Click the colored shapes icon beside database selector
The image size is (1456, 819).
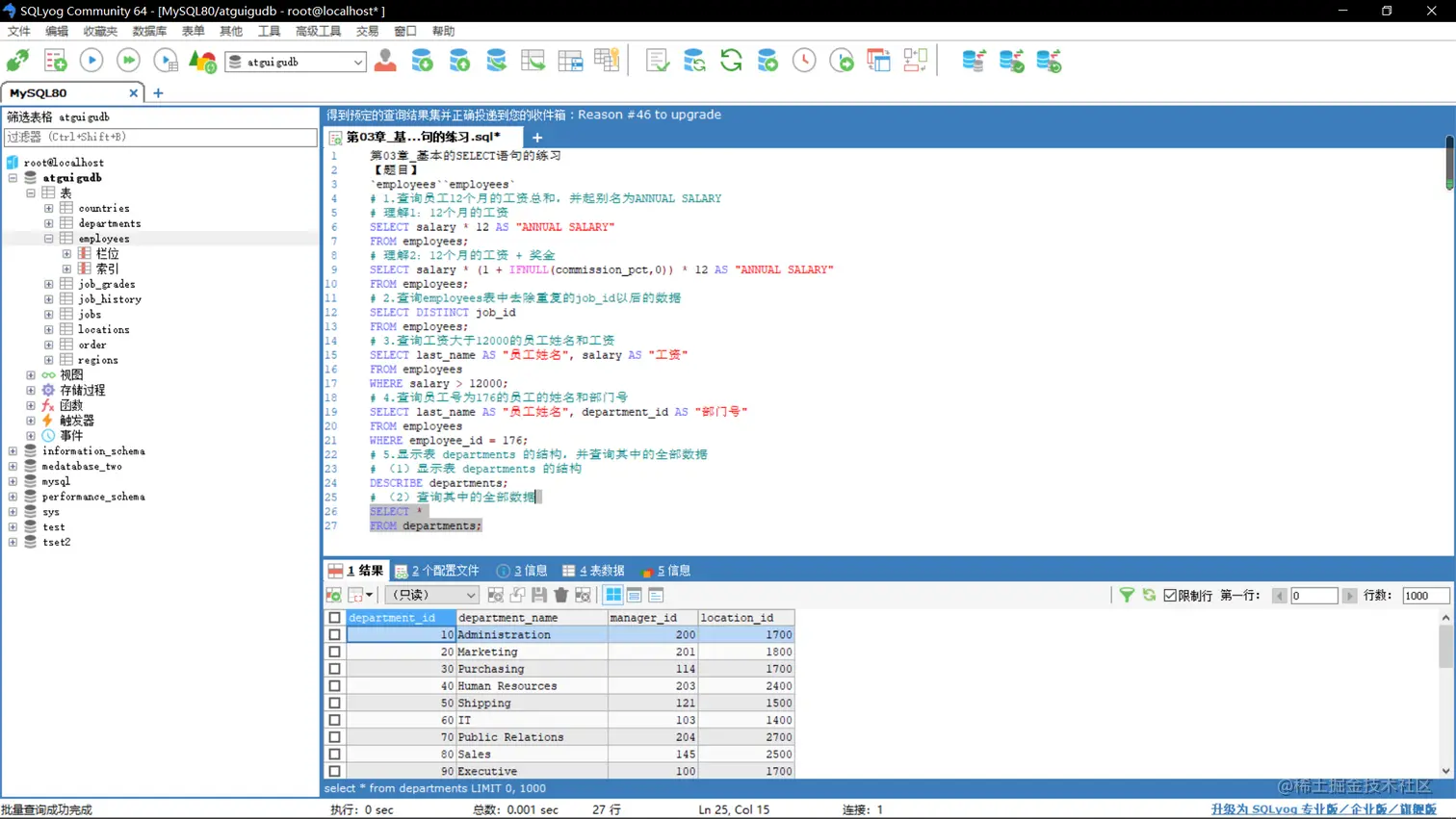click(202, 61)
